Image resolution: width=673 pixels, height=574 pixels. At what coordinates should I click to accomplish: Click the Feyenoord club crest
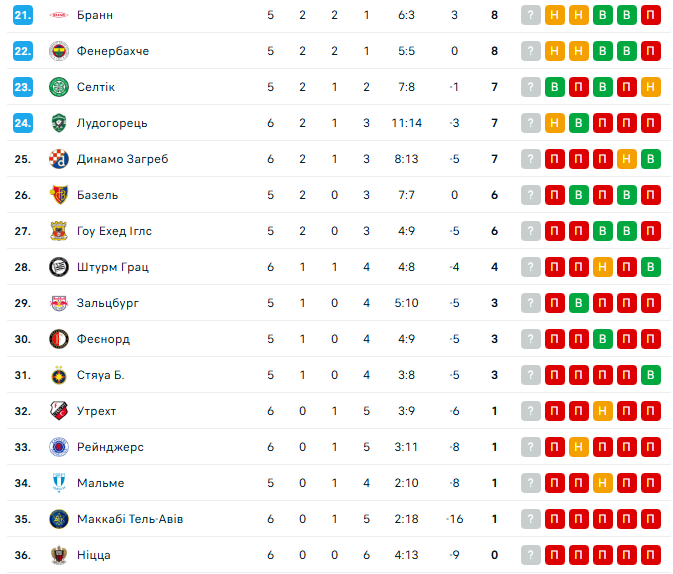pos(58,339)
